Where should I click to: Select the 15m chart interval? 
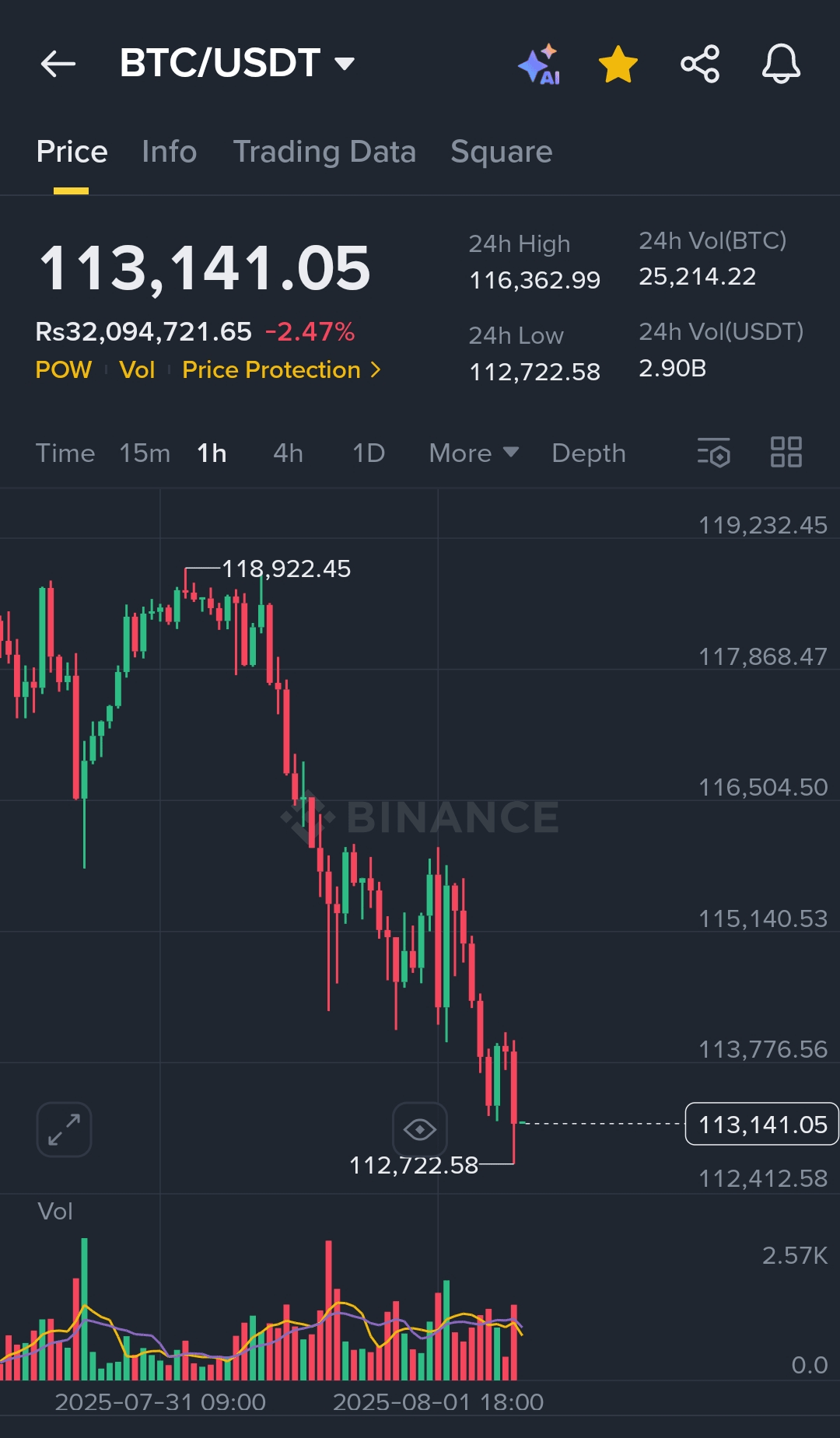click(145, 453)
